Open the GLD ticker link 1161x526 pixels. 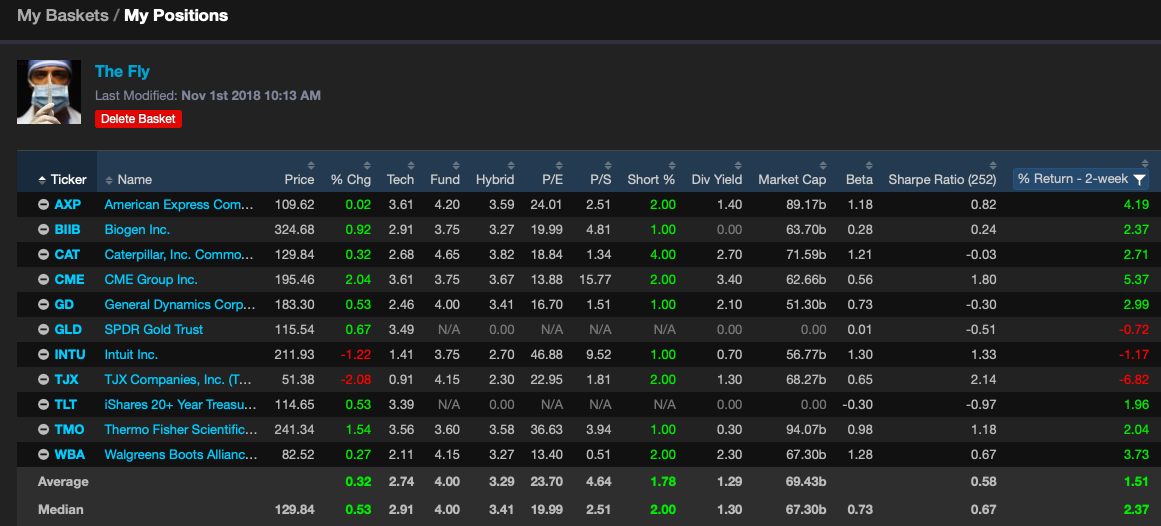[x=68, y=330]
